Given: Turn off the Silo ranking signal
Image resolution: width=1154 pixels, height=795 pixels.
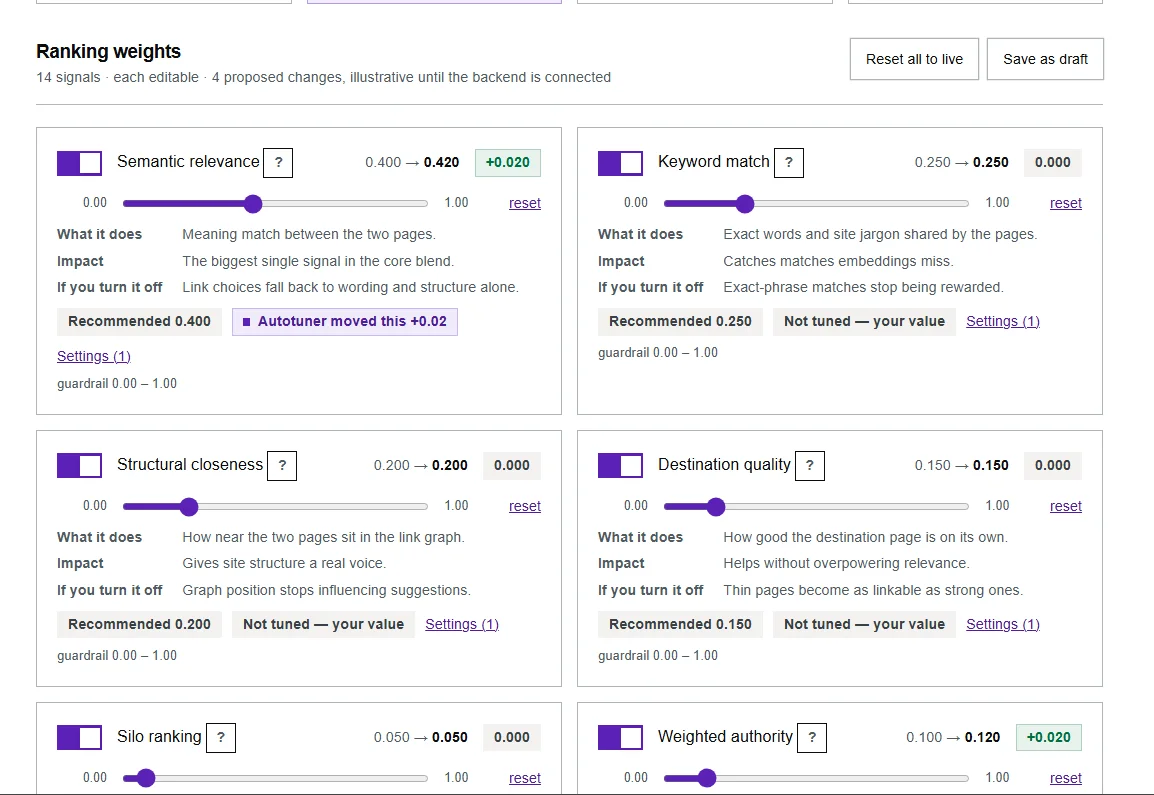Looking at the screenshot, I should pyautogui.click(x=79, y=738).
